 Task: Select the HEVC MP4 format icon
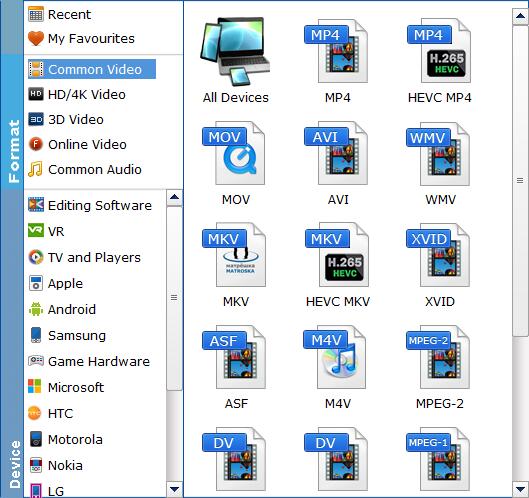(x=439, y=51)
